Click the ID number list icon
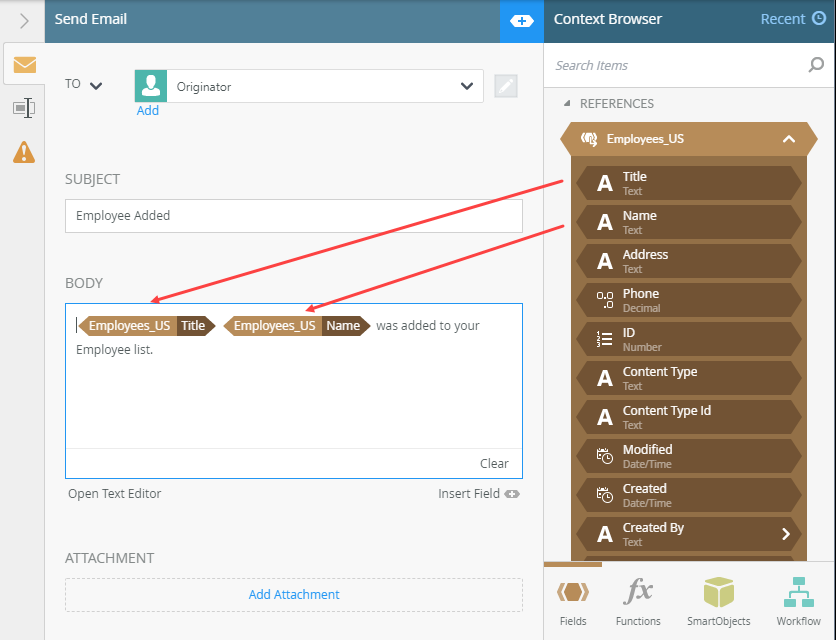 coord(605,339)
